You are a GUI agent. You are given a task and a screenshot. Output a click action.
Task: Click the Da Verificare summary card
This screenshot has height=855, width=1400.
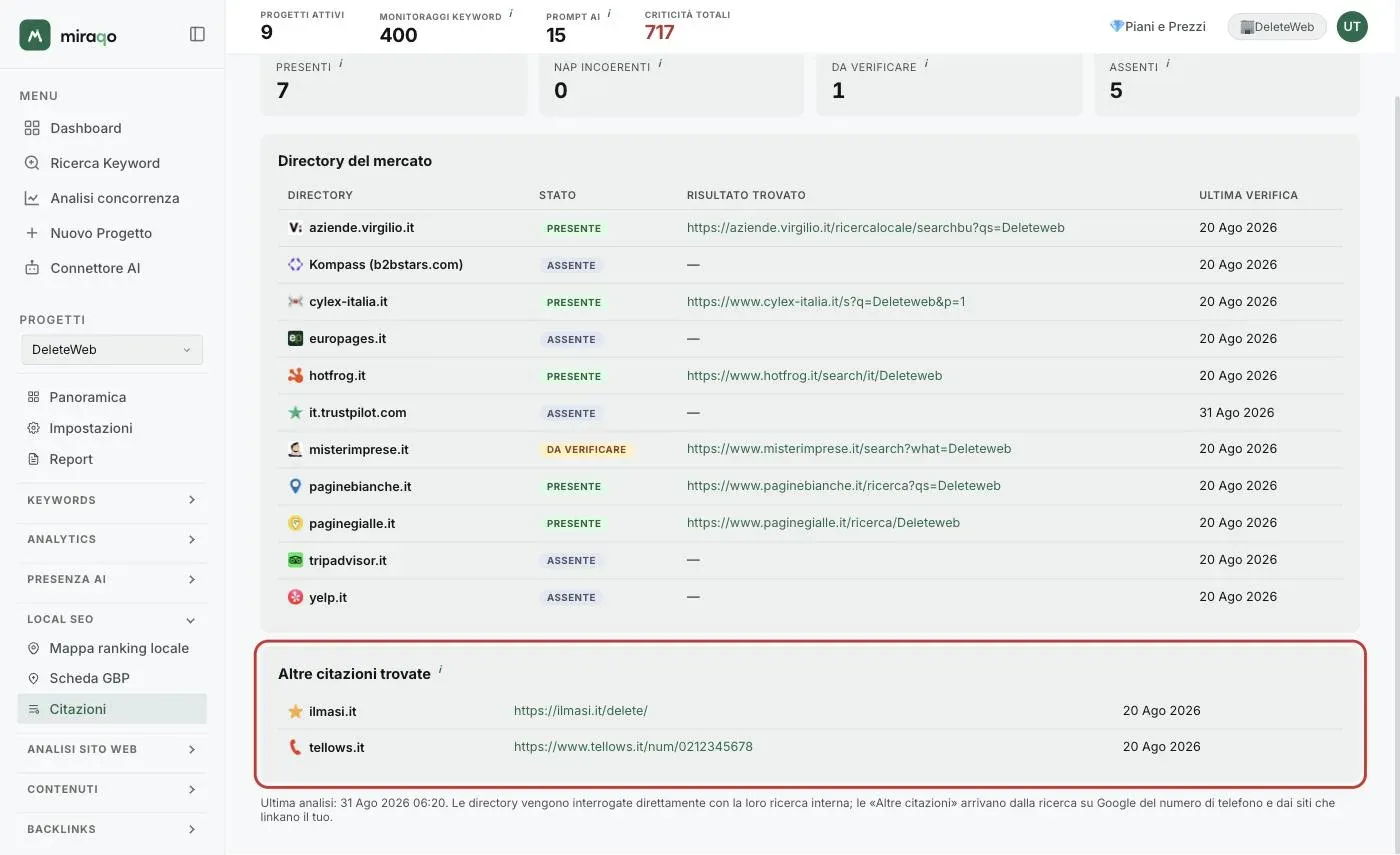tap(949, 84)
